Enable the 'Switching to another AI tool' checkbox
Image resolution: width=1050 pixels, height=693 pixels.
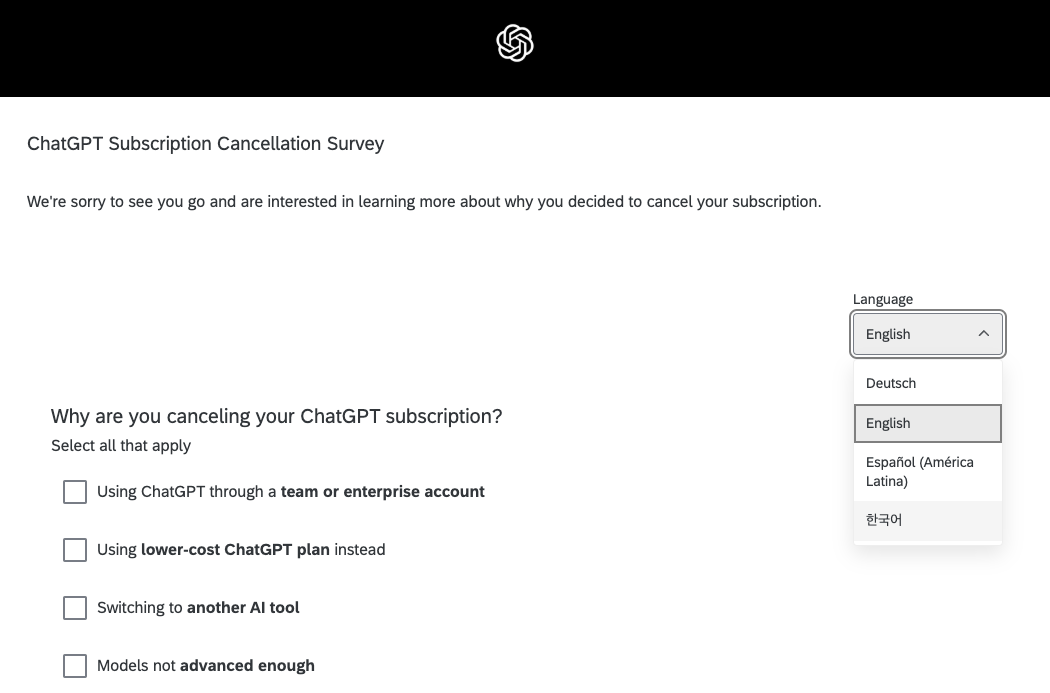(75, 608)
